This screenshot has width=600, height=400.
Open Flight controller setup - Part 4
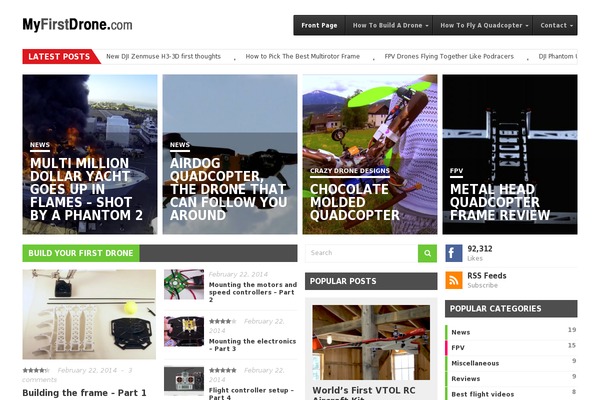coord(251,393)
